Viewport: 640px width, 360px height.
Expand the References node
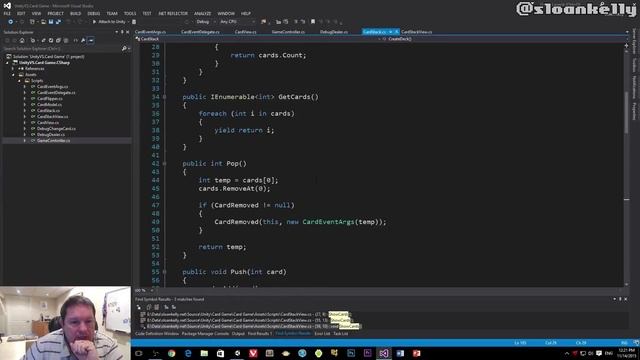[x=13, y=69]
